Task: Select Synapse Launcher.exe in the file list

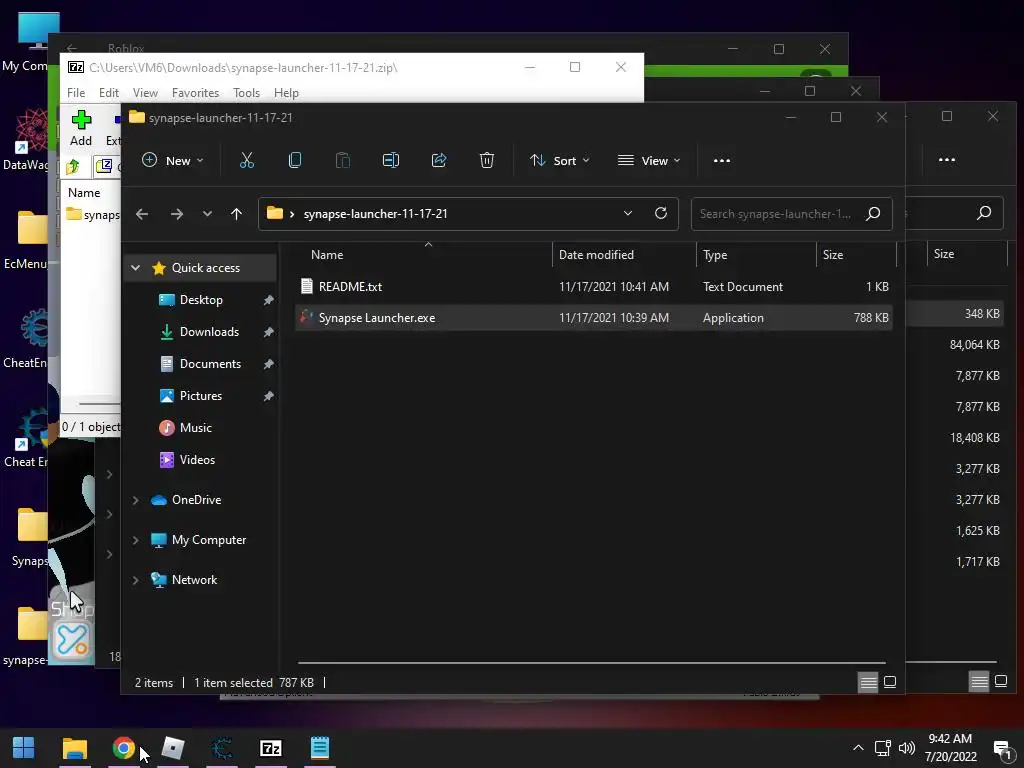Action: tap(593, 318)
